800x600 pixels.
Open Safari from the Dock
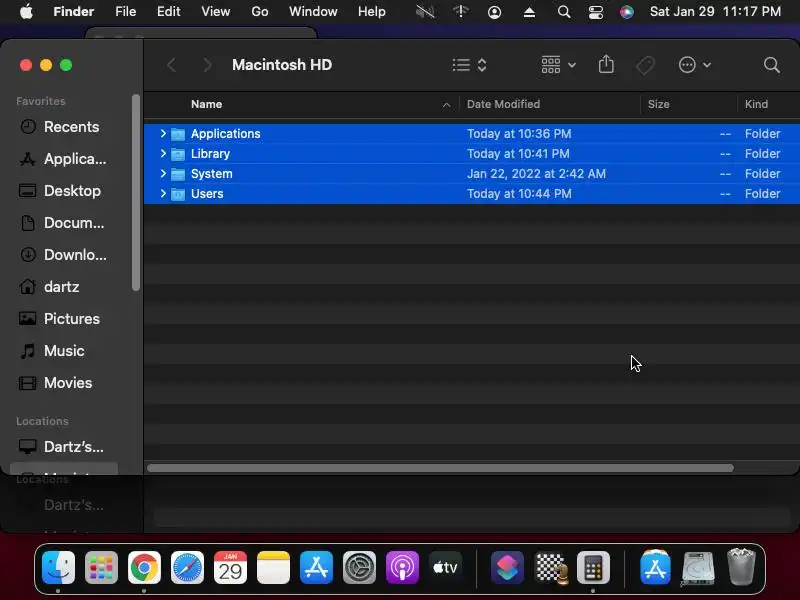[x=187, y=567]
